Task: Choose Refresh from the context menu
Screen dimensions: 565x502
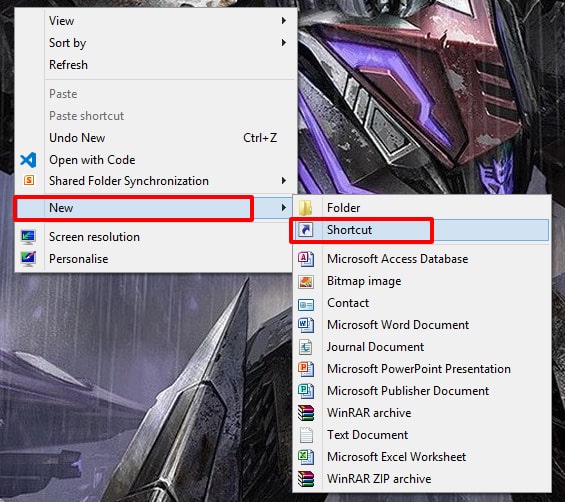Action: tap(156, 65)
